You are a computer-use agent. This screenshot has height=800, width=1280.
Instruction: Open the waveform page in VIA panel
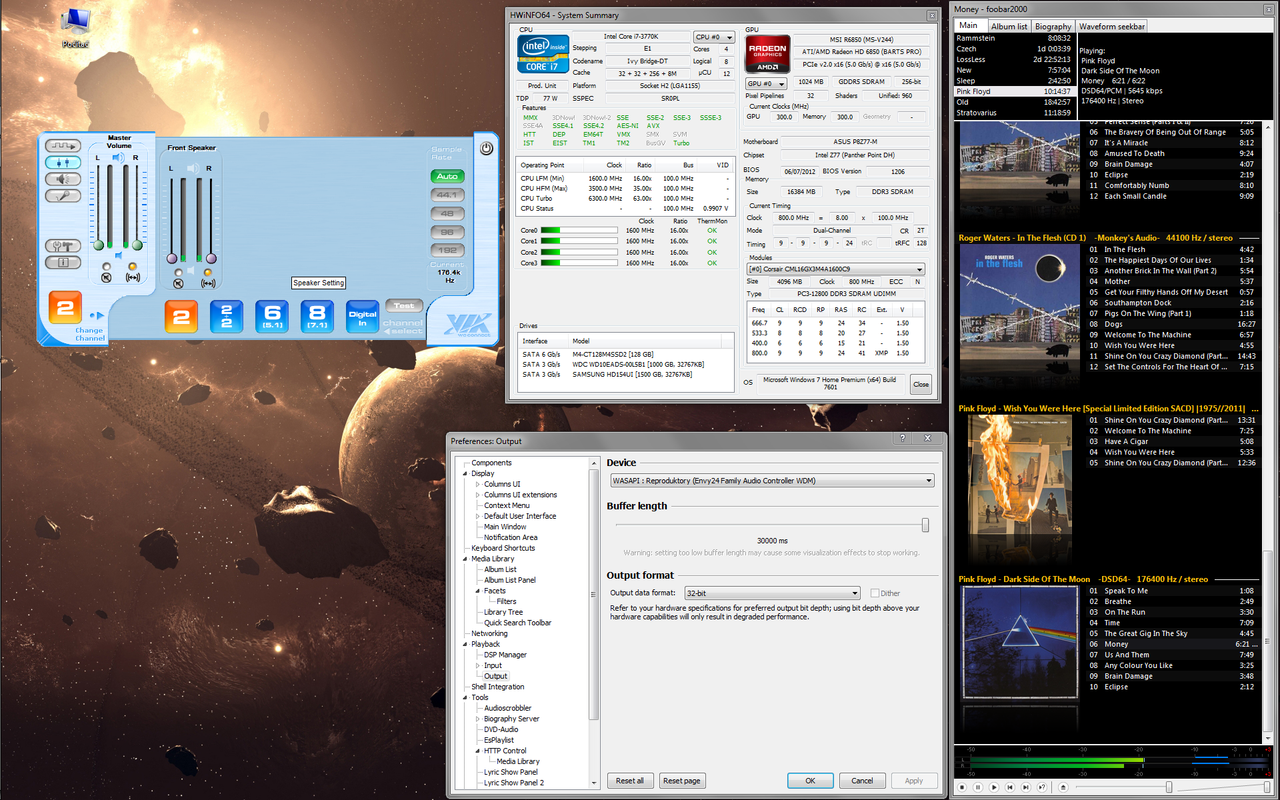click(63, 146)
